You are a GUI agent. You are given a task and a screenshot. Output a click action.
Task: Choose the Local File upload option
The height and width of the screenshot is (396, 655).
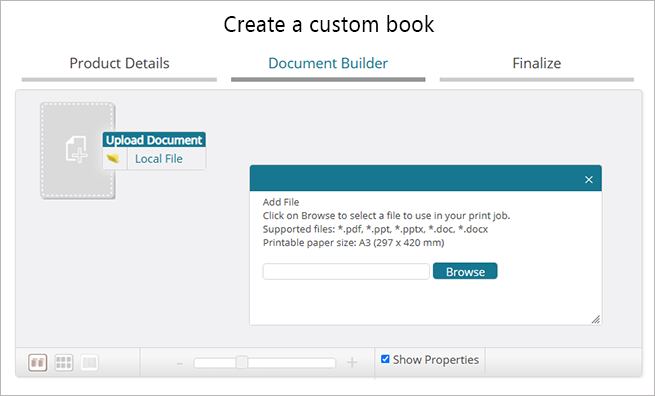(x=159, y=159)
